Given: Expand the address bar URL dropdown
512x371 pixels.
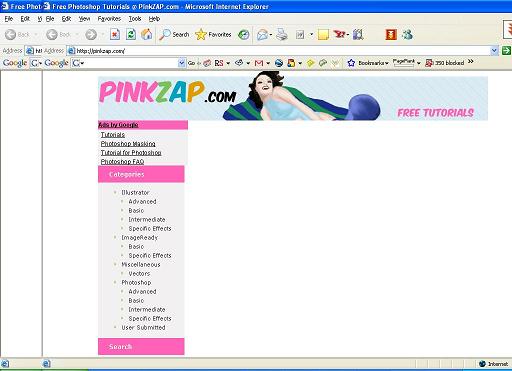Looking at the screenshot, I should pos(494,51).
